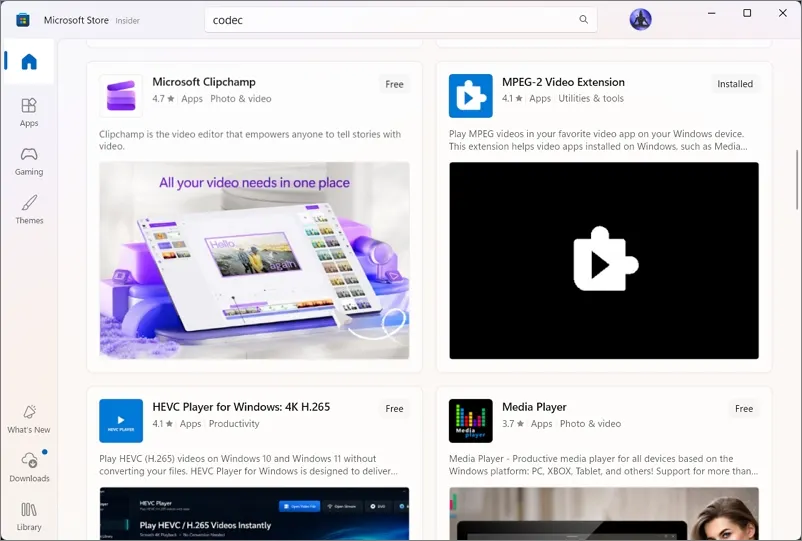The height and width of the screenshot is (541, 802).
Task: Close the Microsoft Store window
Action: [783, 13]
